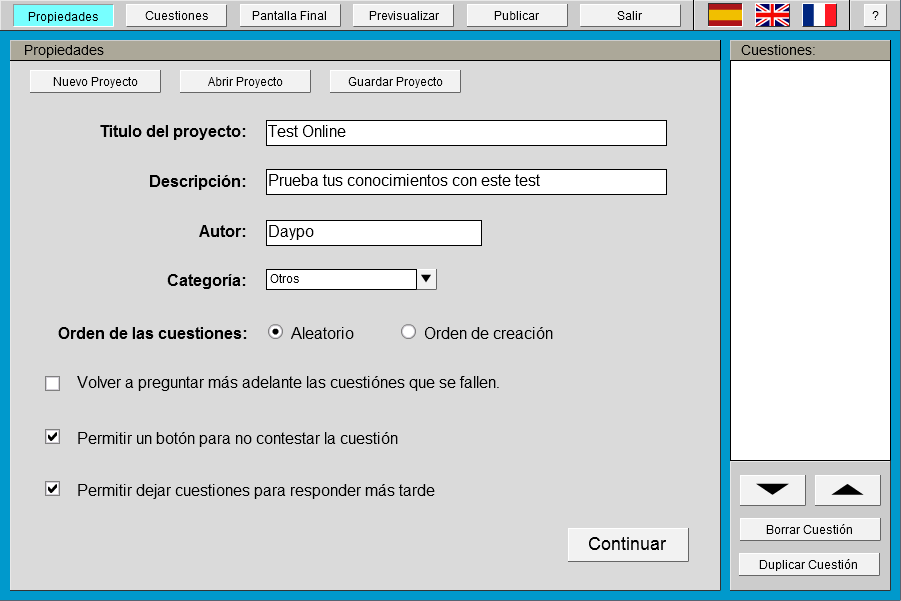Click the Continuar button
Image resolution: width=901 pixels, height=601 pixels.
coord(627,544)
